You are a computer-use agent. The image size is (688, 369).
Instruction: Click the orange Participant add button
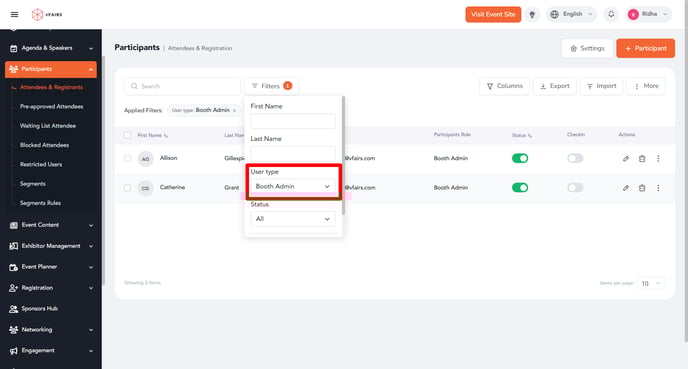(x=645, y=48)
